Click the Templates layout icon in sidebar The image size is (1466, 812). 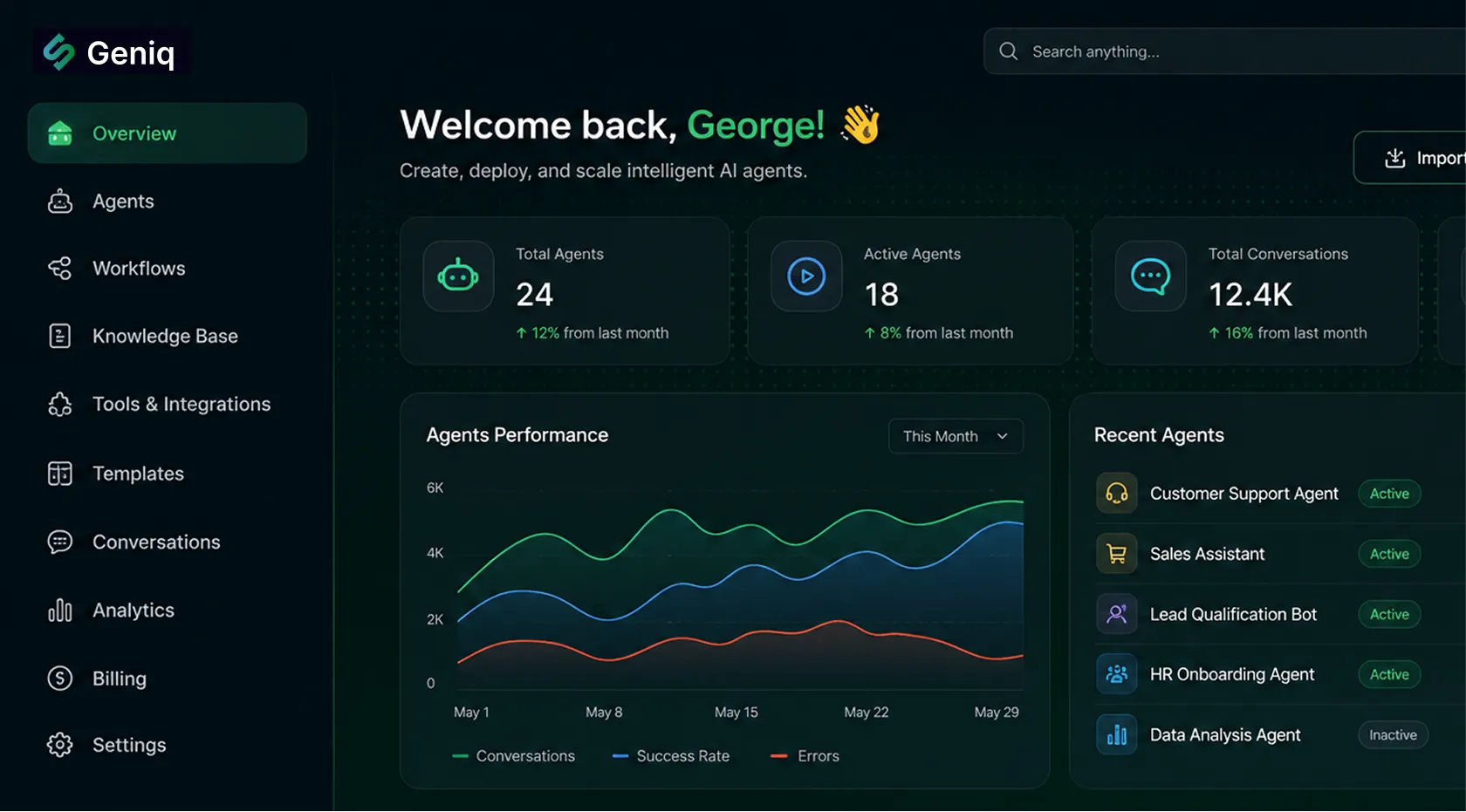tap(60, 474)
